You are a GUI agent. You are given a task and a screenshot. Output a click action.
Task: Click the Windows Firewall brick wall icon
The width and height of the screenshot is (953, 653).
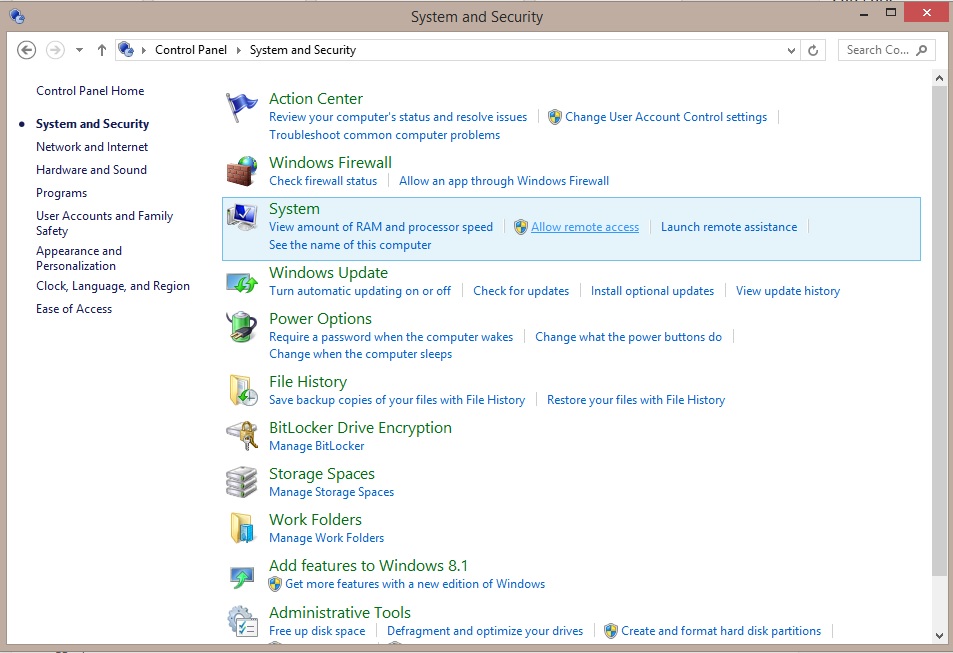242,171
